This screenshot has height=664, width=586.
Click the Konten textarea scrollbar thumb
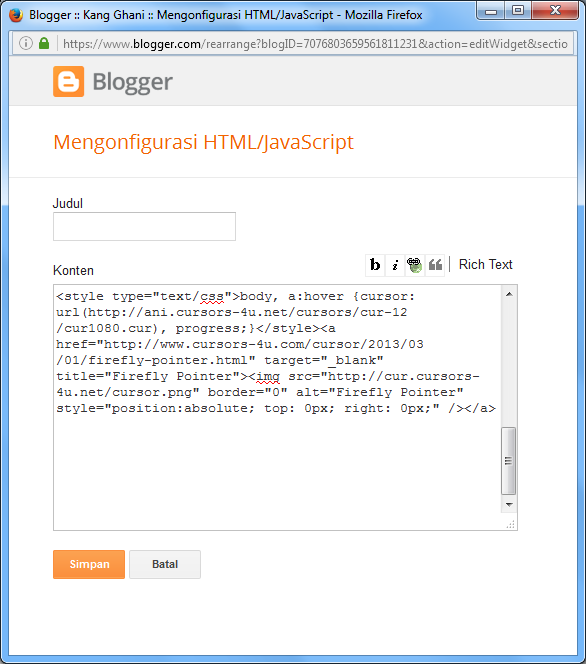pos(509,461)
